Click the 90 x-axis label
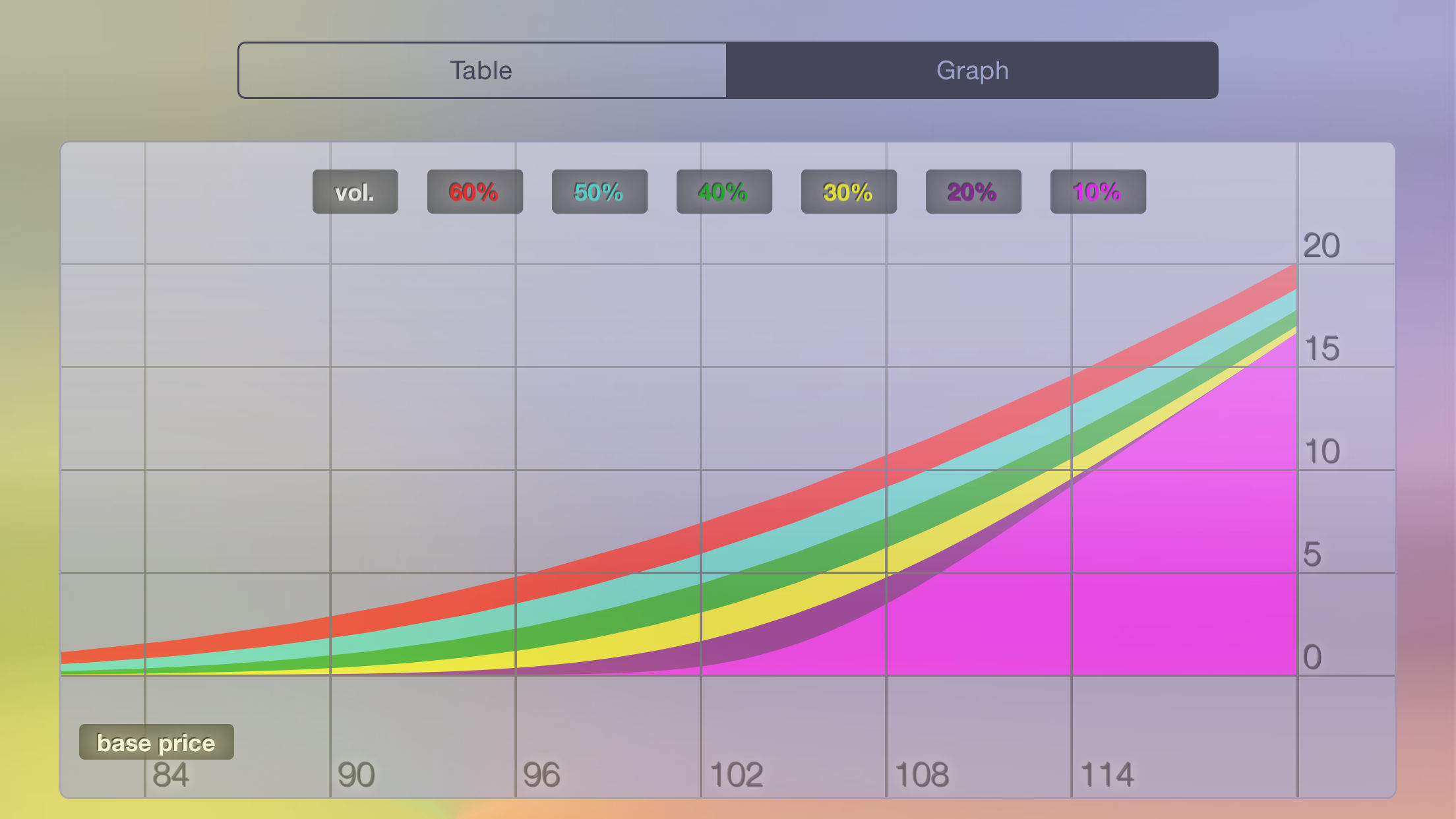1456x819 pixels. 356,775
